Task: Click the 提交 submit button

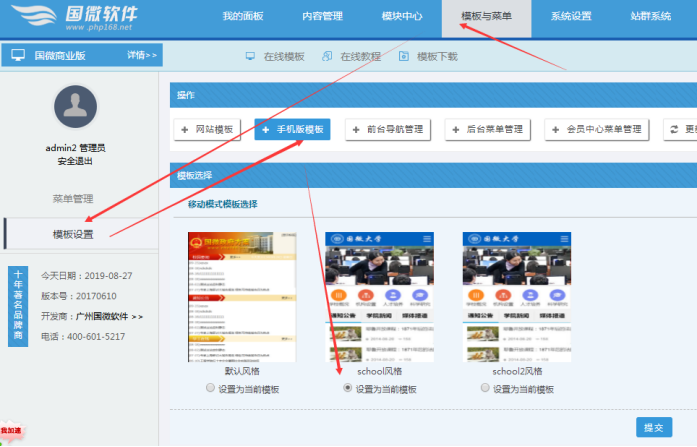Action: click(653, 427)
